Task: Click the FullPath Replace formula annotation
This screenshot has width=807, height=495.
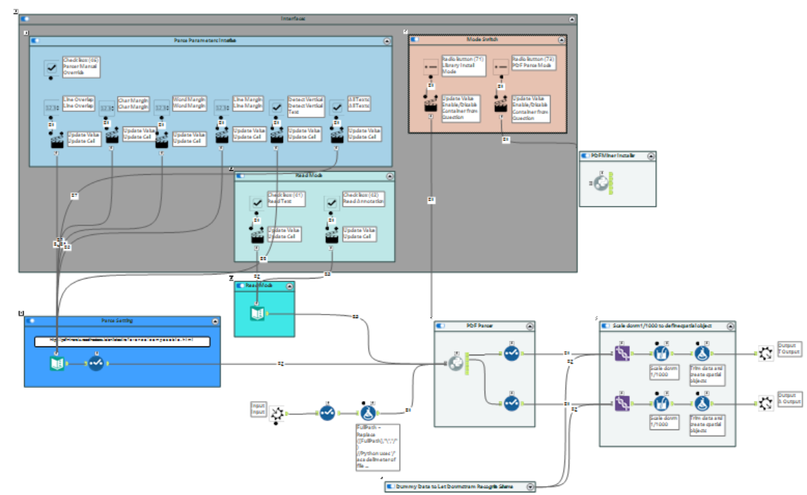Action: 378,447
